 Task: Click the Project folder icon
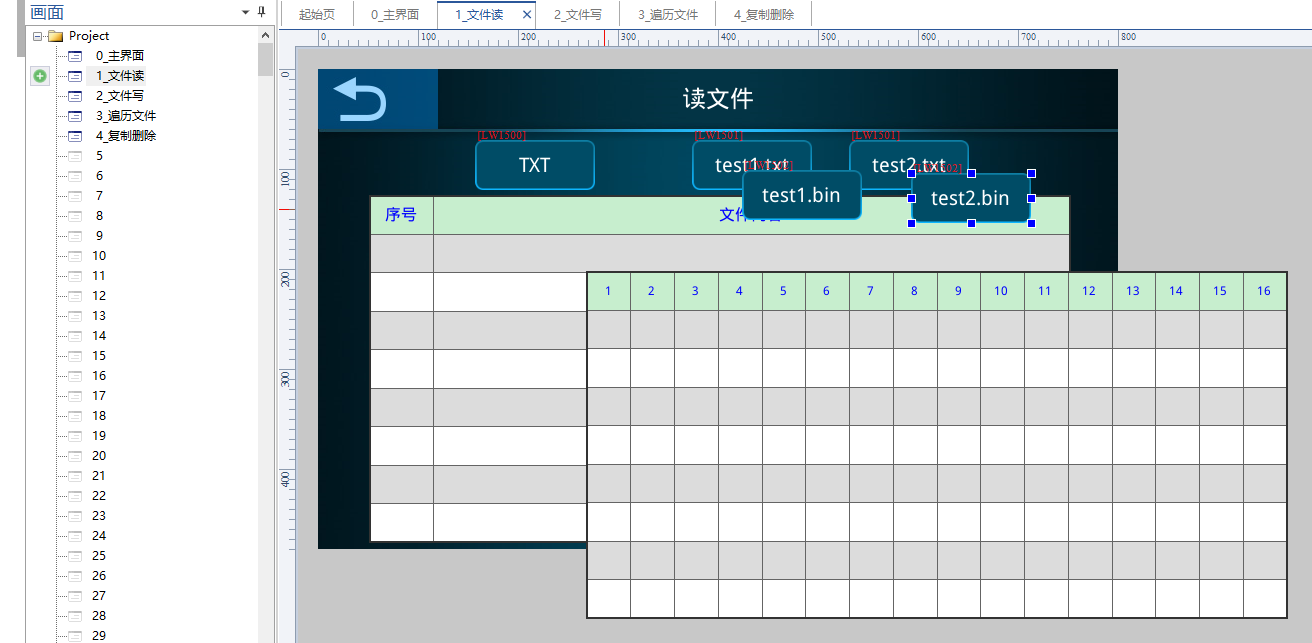[55, 36]
